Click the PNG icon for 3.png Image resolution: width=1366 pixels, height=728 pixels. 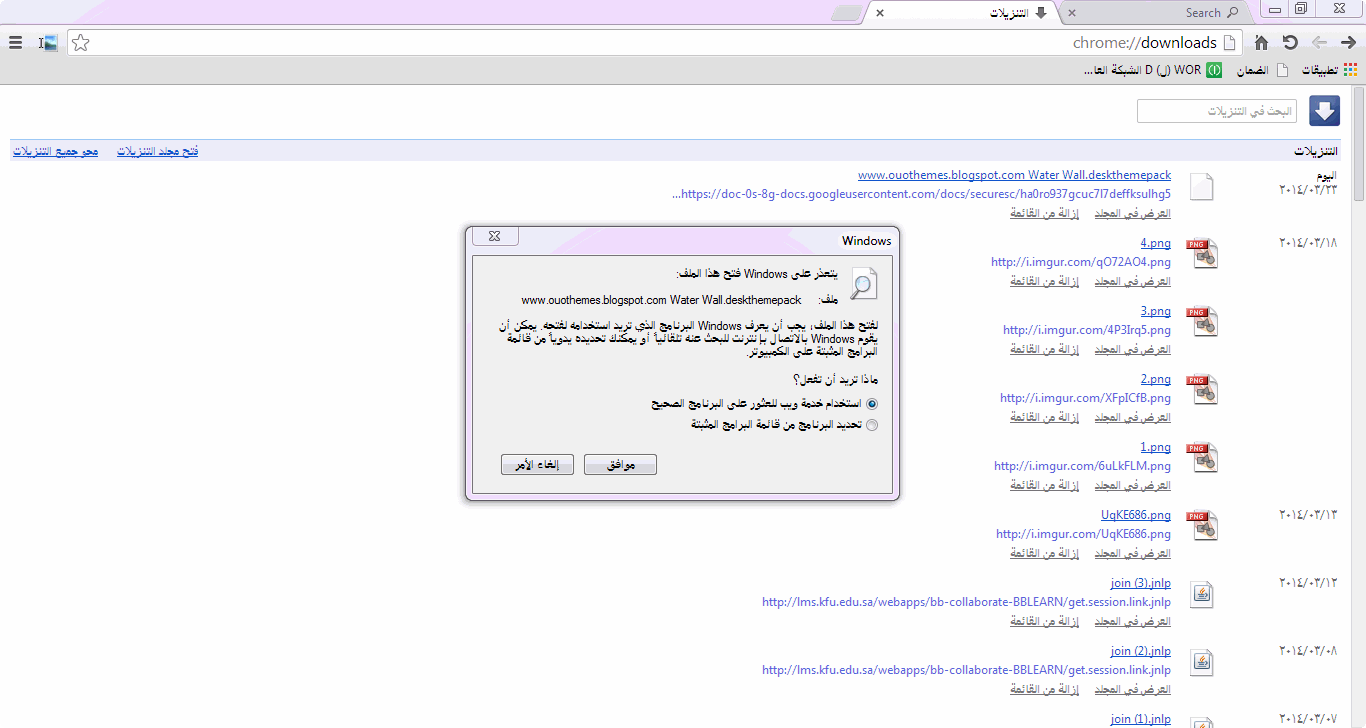point(1201,322)
